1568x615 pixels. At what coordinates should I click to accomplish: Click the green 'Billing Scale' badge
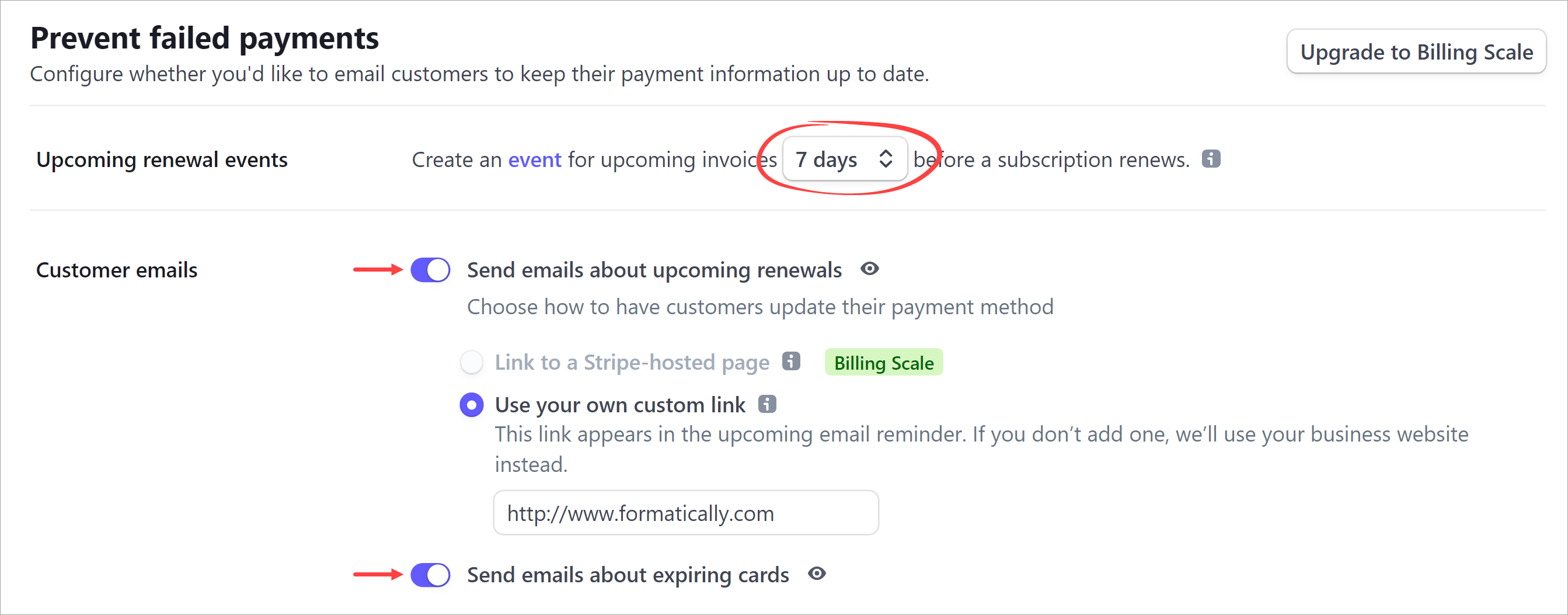click(883, 362)
